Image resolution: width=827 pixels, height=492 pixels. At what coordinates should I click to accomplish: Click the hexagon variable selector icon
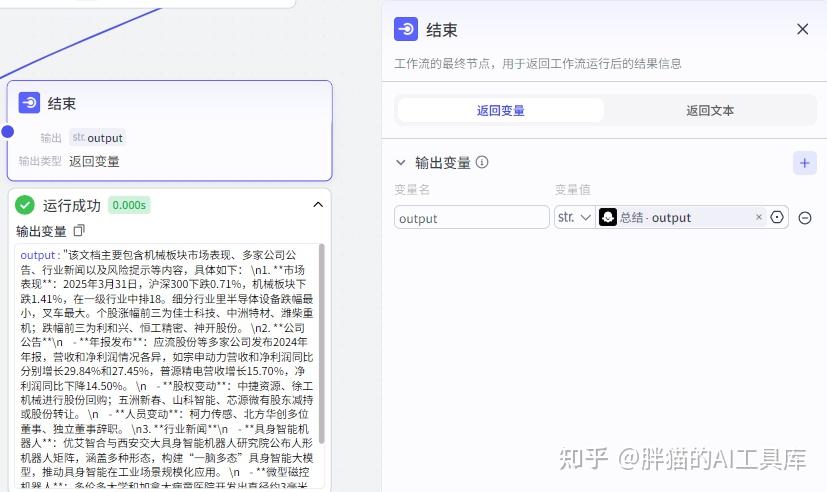[x=777, y=217]
